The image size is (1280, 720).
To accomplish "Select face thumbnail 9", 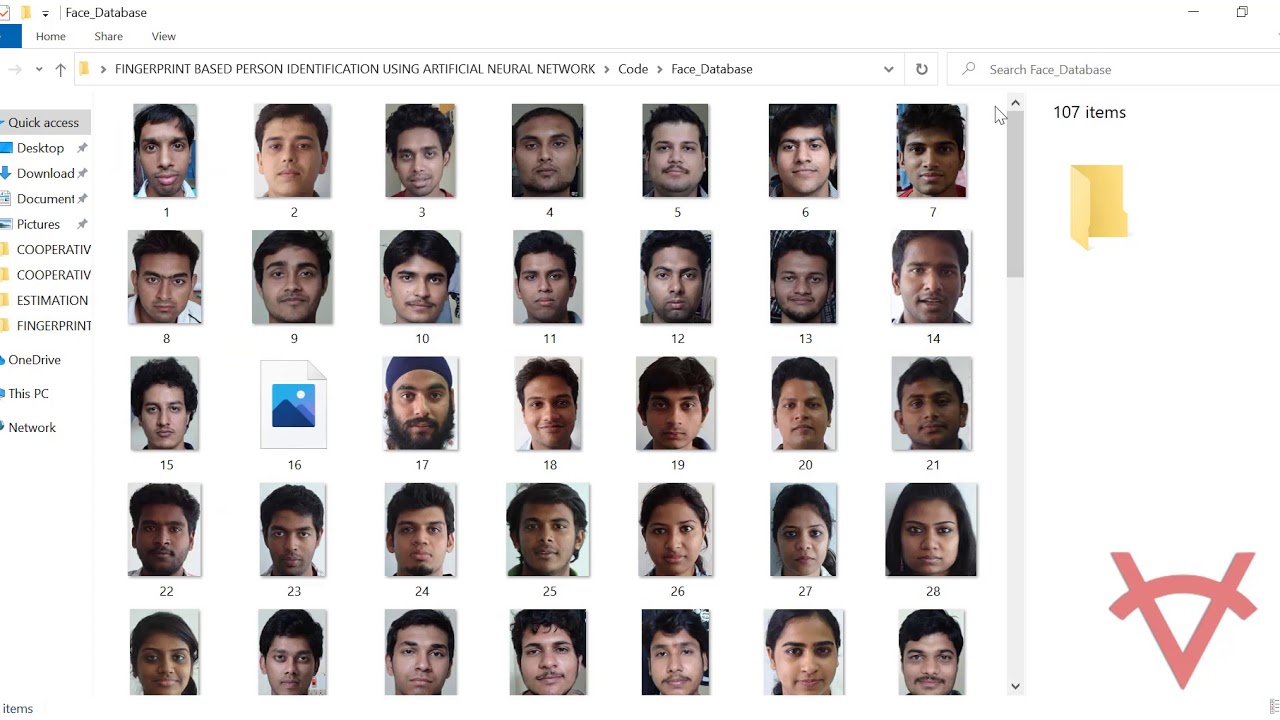I will [293, 277].
